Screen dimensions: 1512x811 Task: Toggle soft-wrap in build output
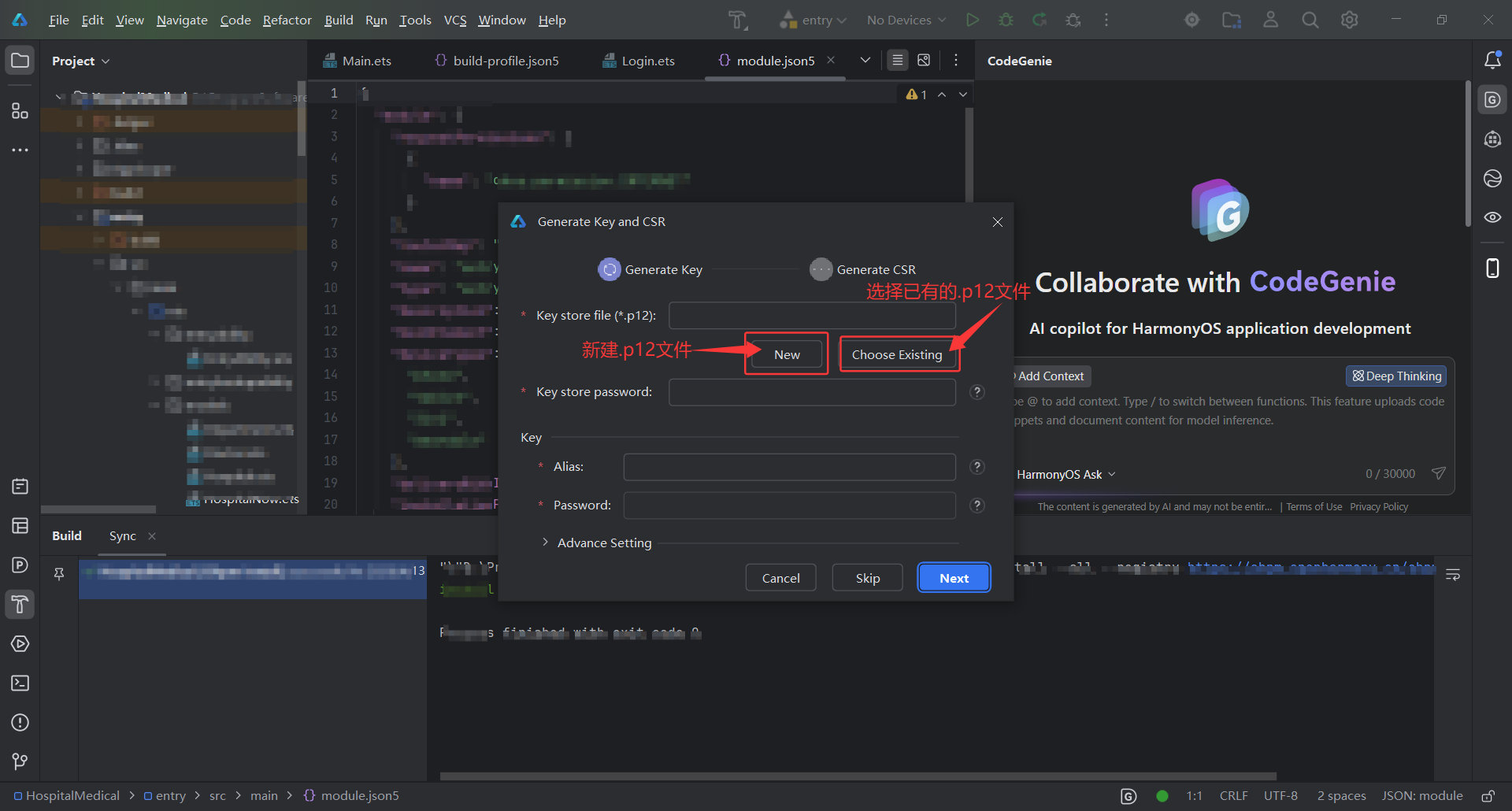(1453, 575)
